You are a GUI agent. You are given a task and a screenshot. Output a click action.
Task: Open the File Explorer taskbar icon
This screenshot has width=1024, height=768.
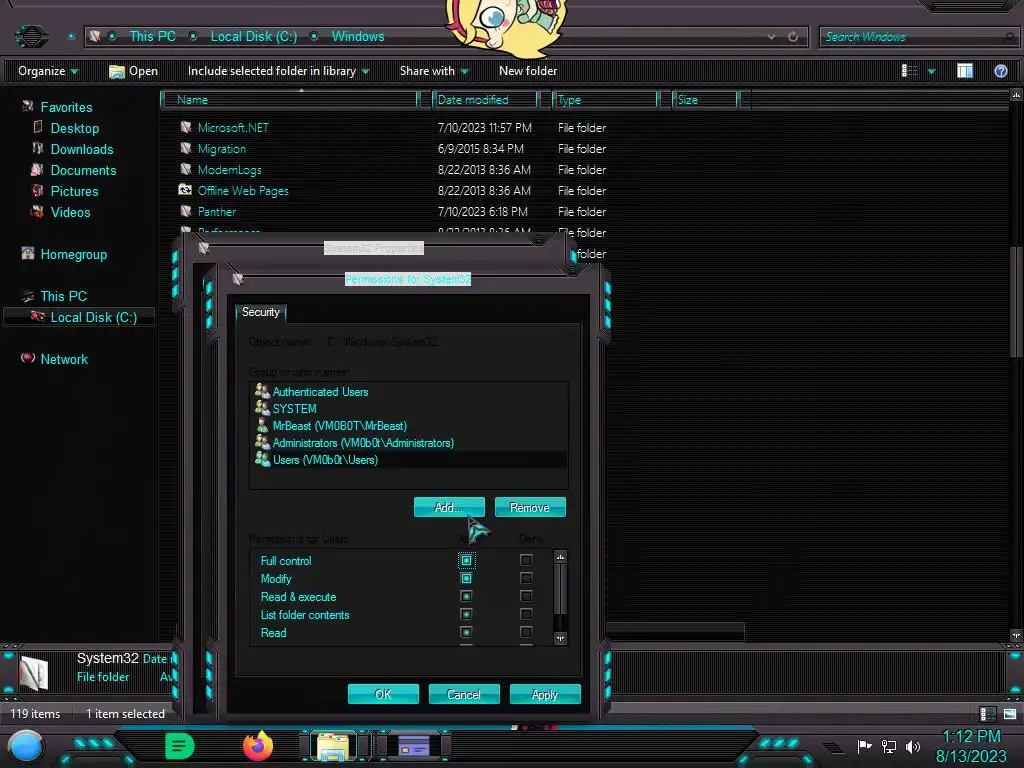(x=334, y=746)
